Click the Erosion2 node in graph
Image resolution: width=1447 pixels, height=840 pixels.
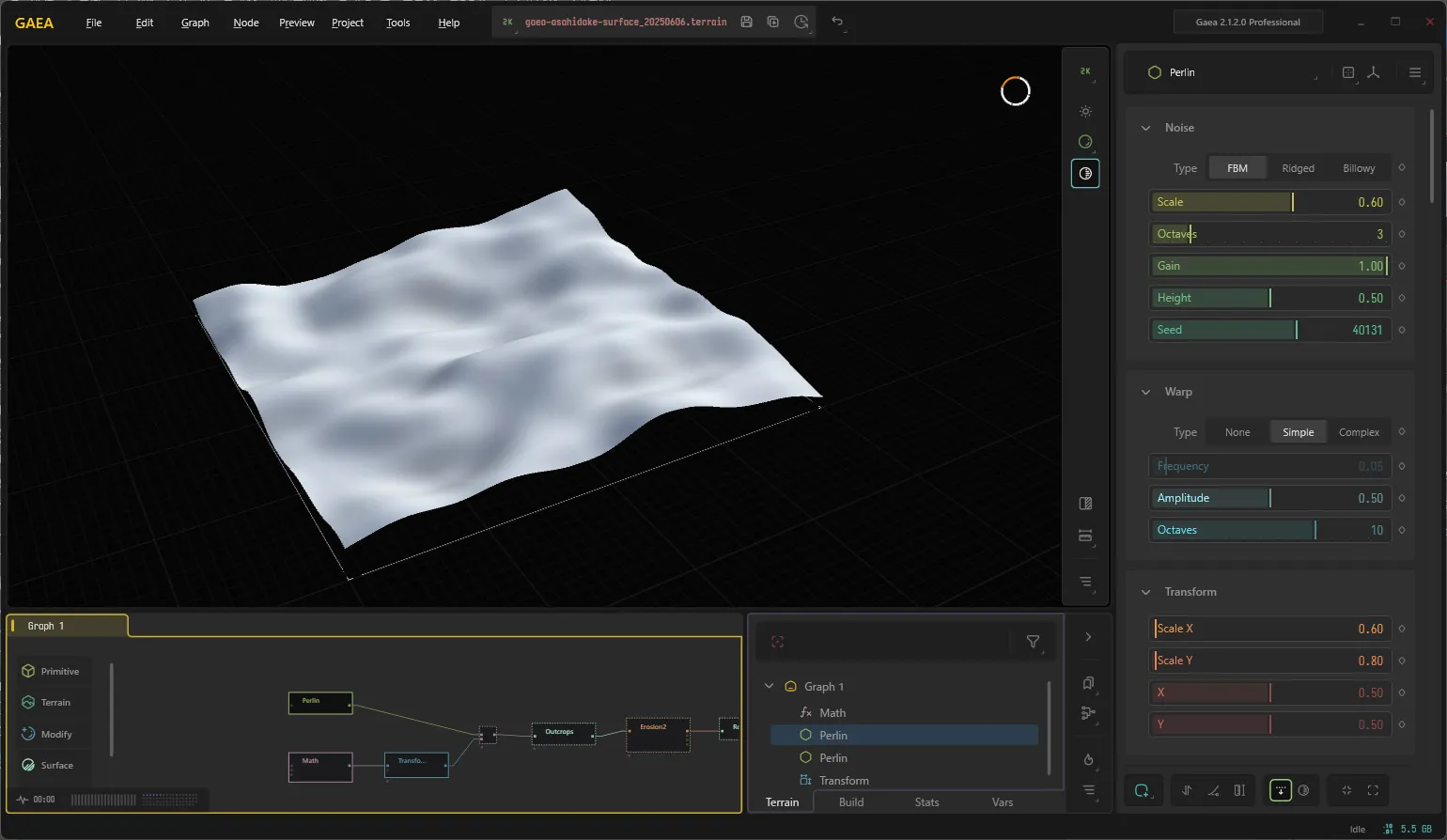point(658,735)
